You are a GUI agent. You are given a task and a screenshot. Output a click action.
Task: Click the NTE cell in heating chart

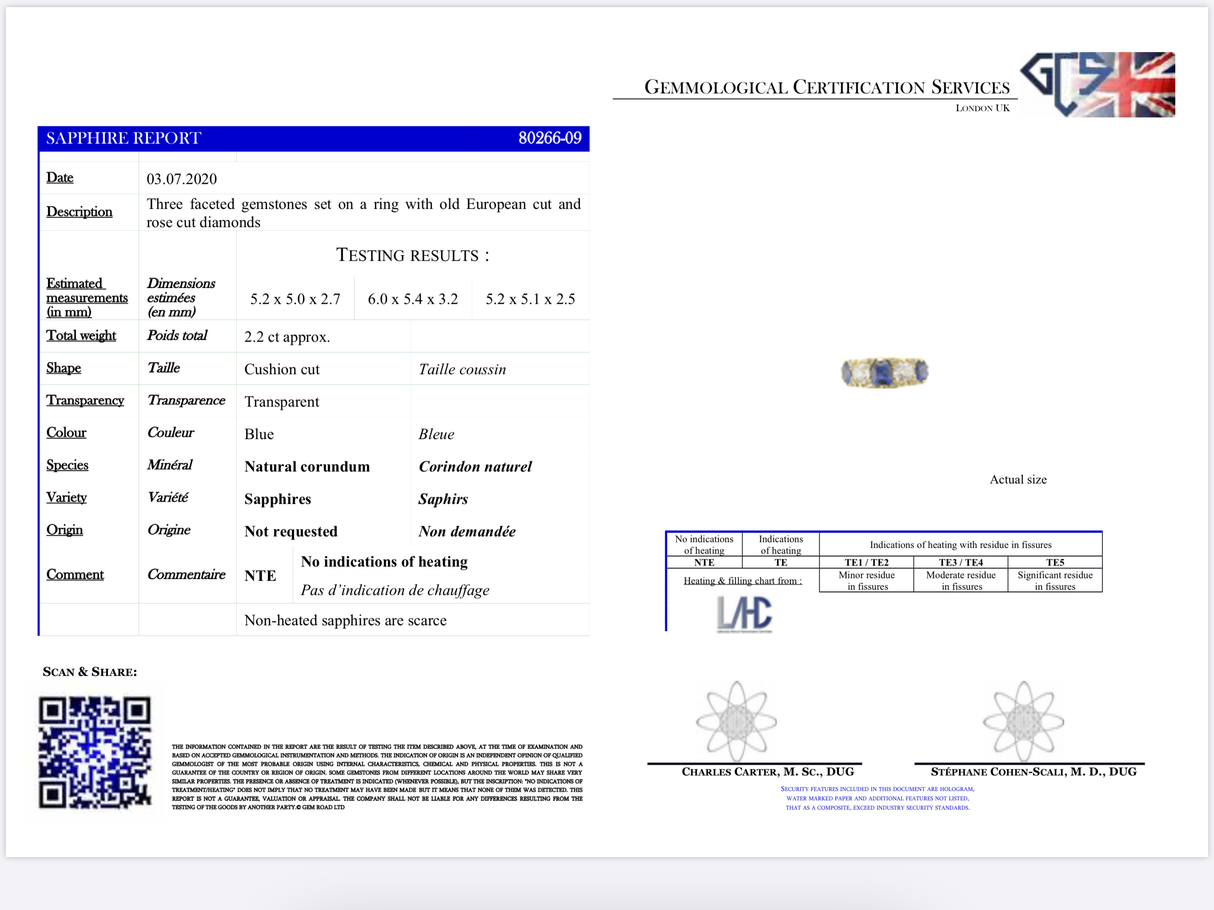click(x=704, y=562)
